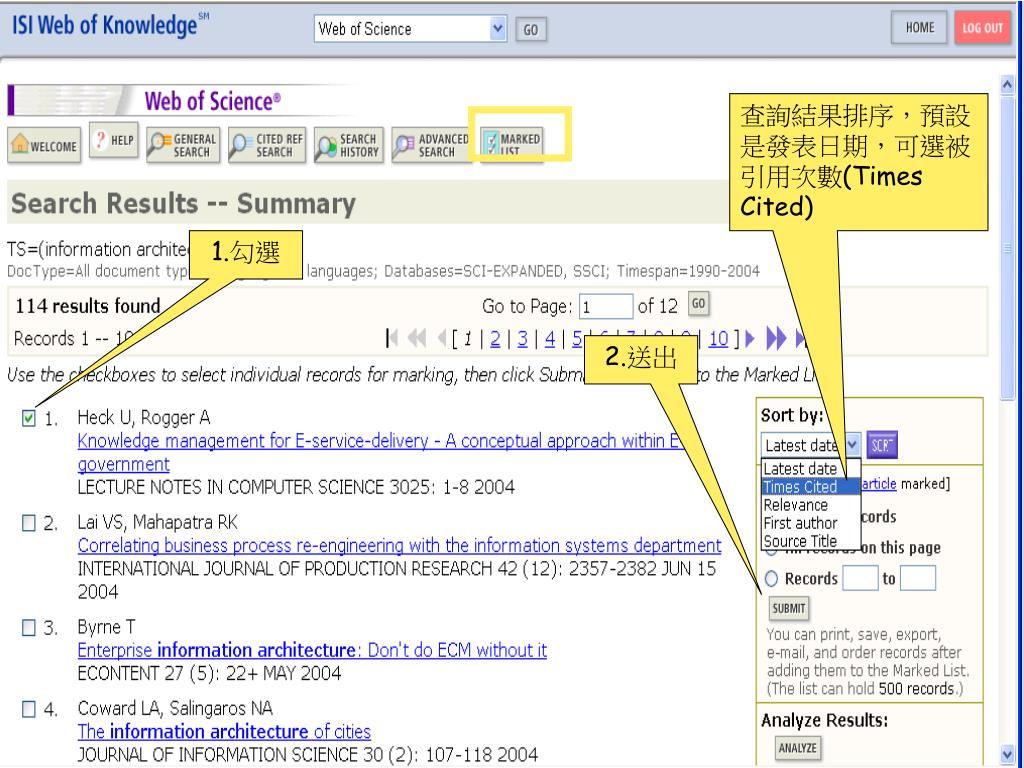Viewport: 1024px width, 768px height.
Task: Open the Welcome home-icon toolbar button
Action: coord(44,145)
